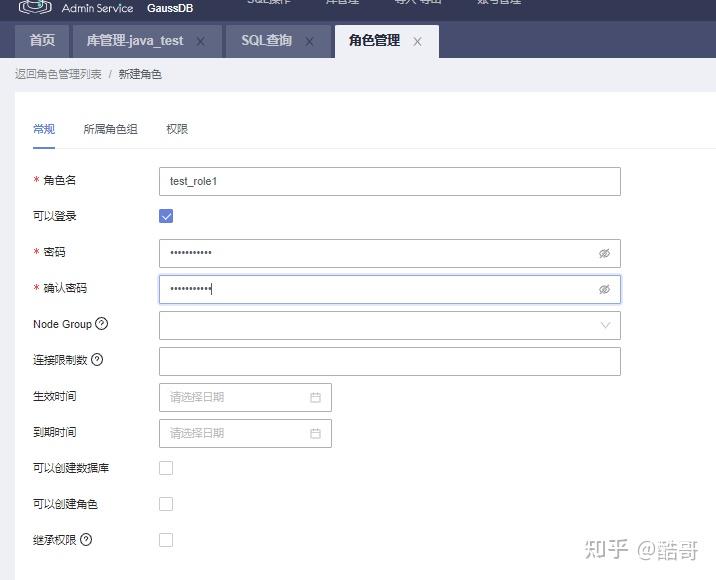Screen dimensions: 716x580
Task: Open help icon beside 连接限制数
Action: (x=97, y=360)
